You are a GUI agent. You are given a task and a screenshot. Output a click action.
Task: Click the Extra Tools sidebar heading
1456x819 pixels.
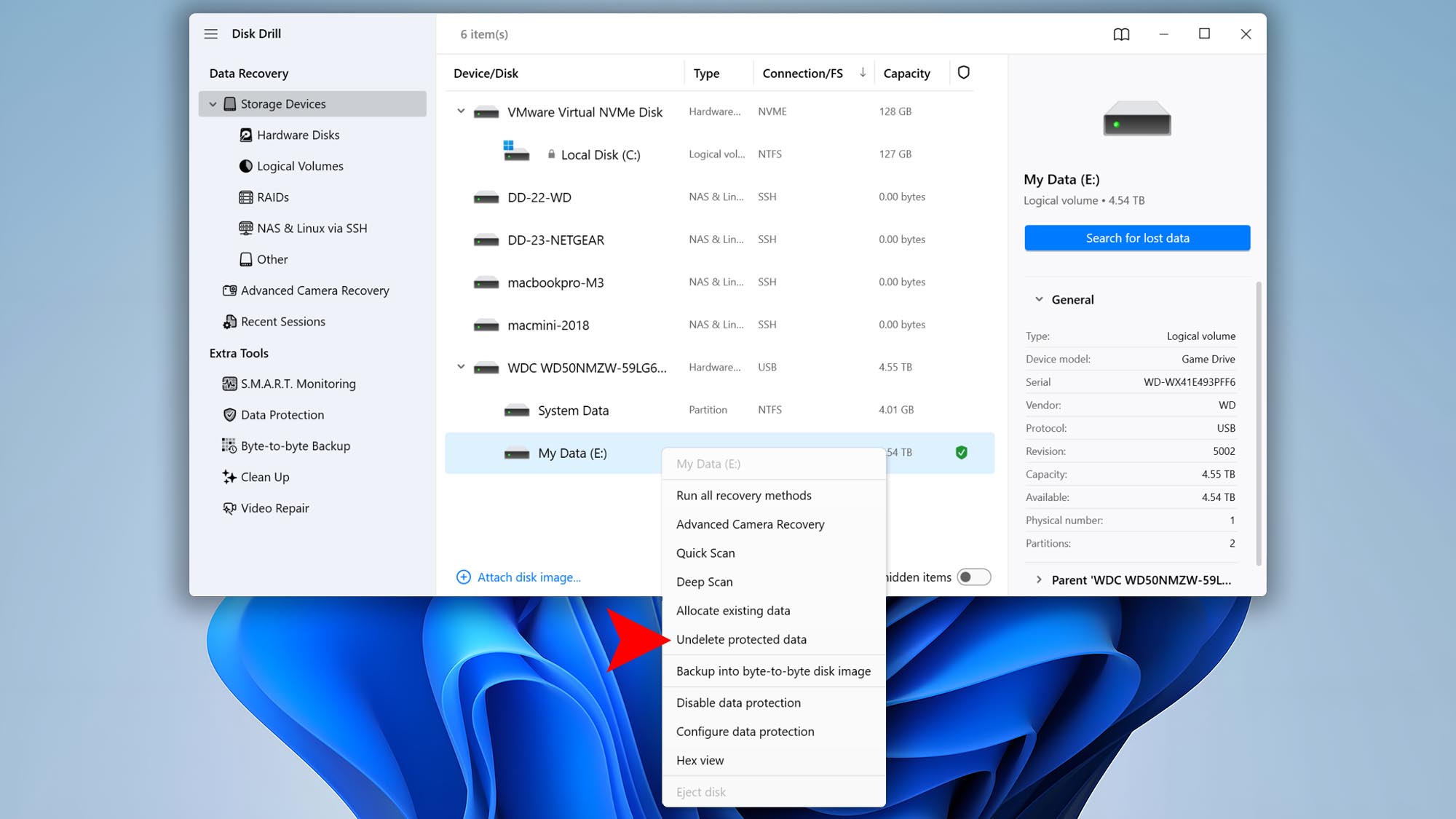click(239, 353)
